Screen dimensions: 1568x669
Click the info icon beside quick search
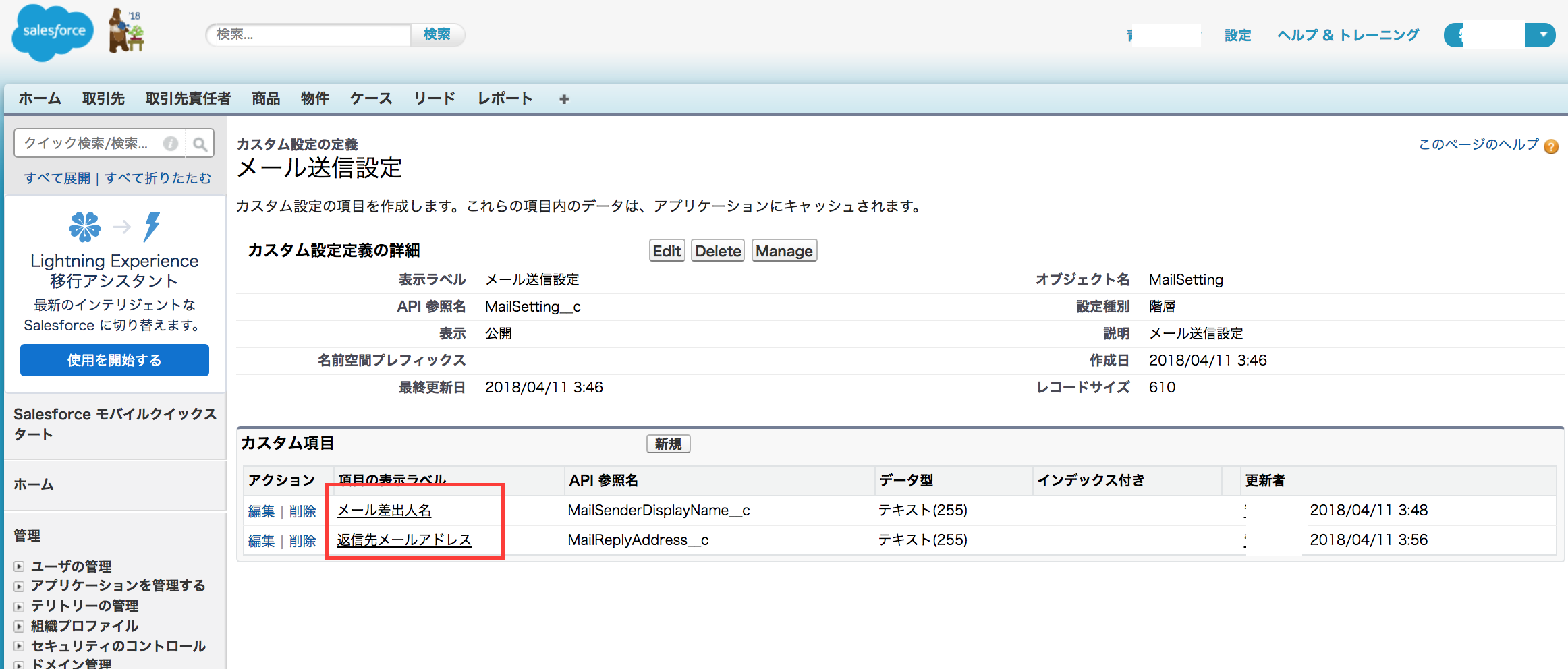pos(171,143)
